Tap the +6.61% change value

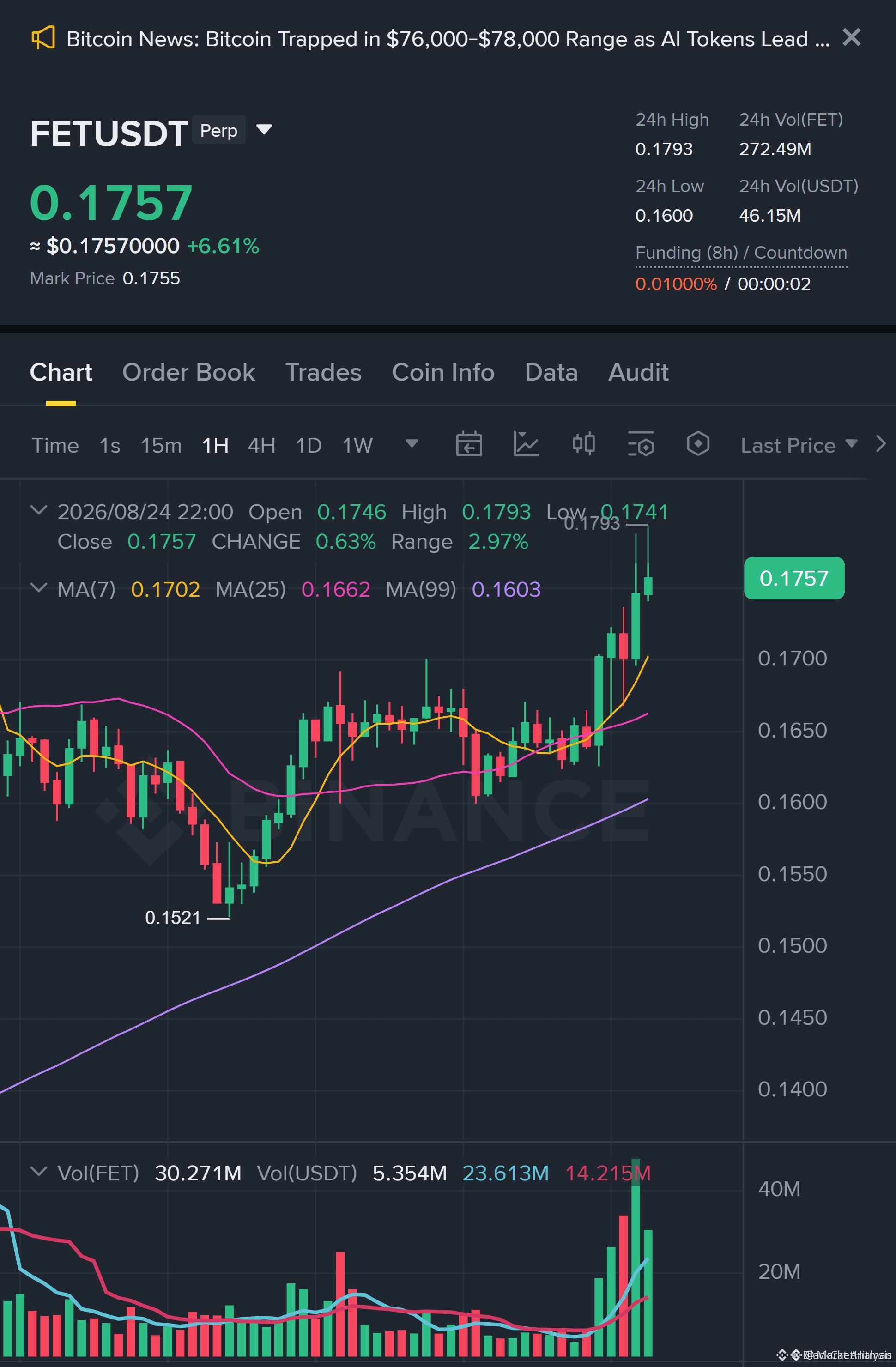click(223, 246)
